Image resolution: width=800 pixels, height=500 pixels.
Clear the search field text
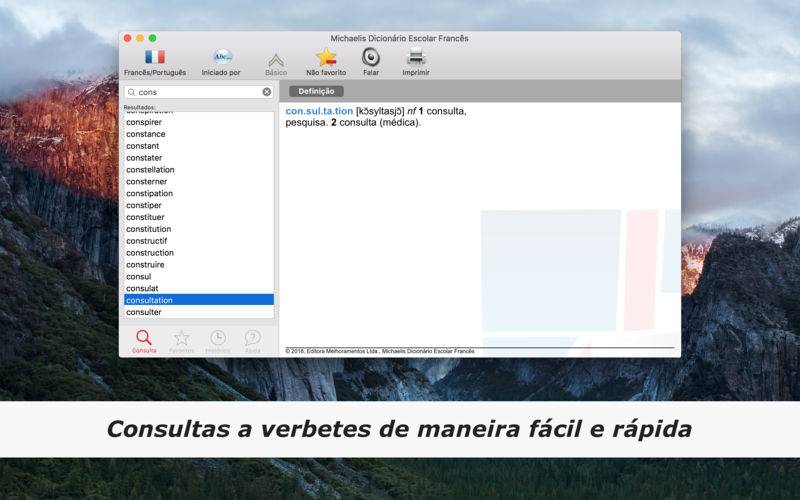pos(267,92)
